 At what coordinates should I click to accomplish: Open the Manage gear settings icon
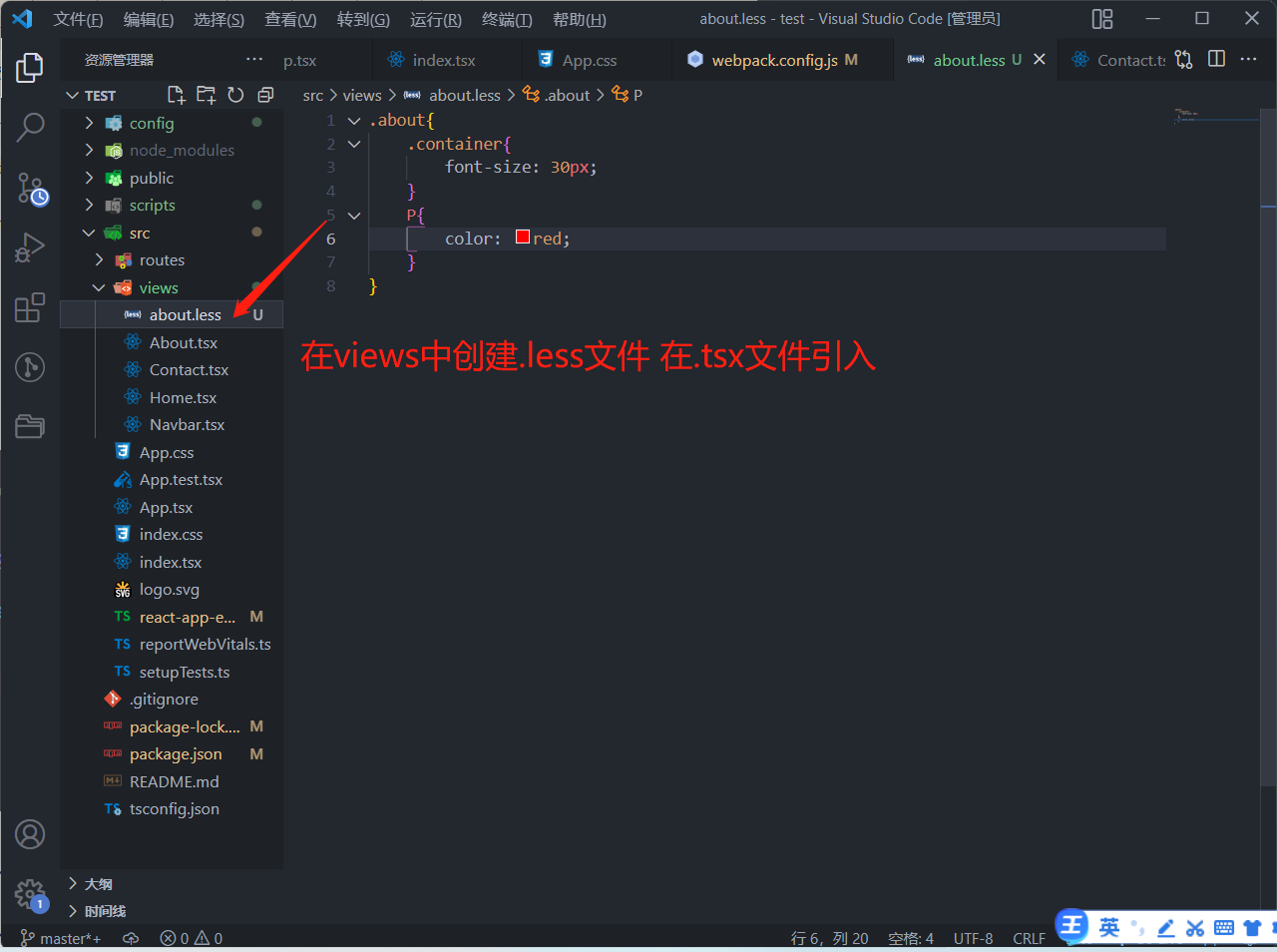pos(30,894)
